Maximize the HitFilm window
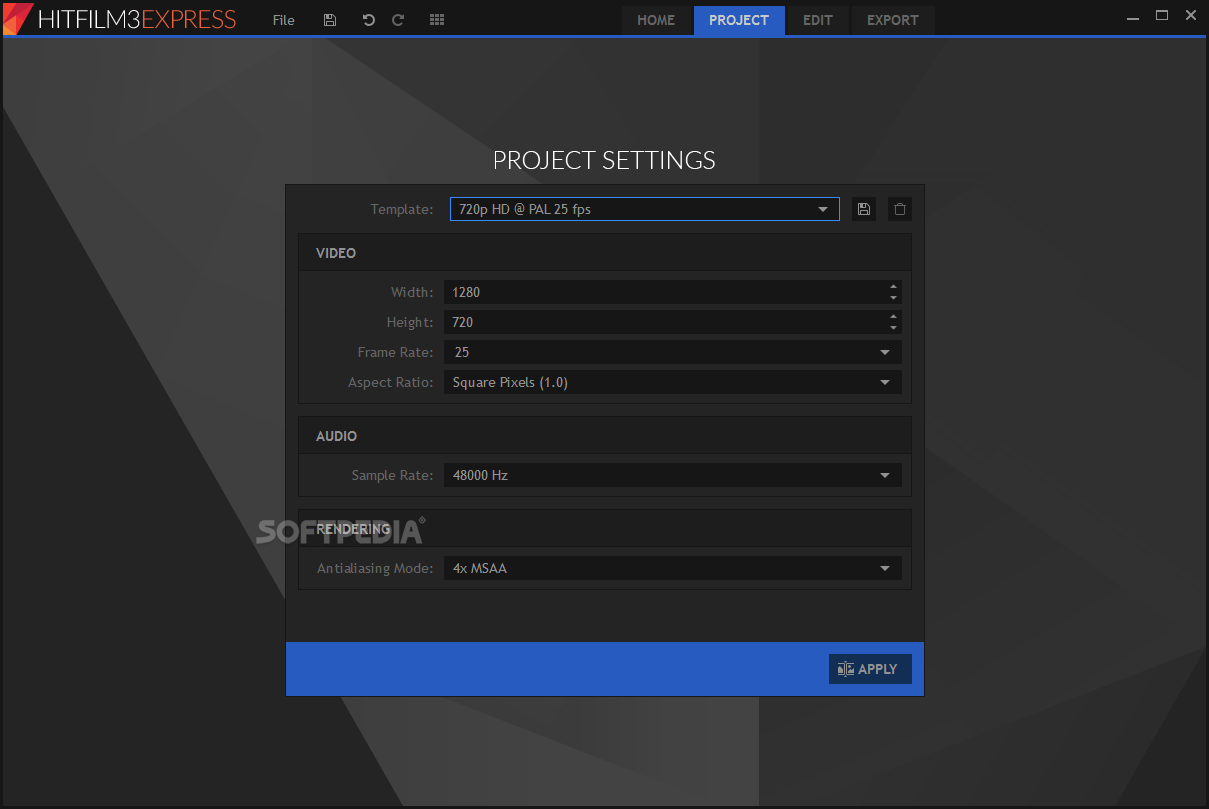 (1161, 15)
